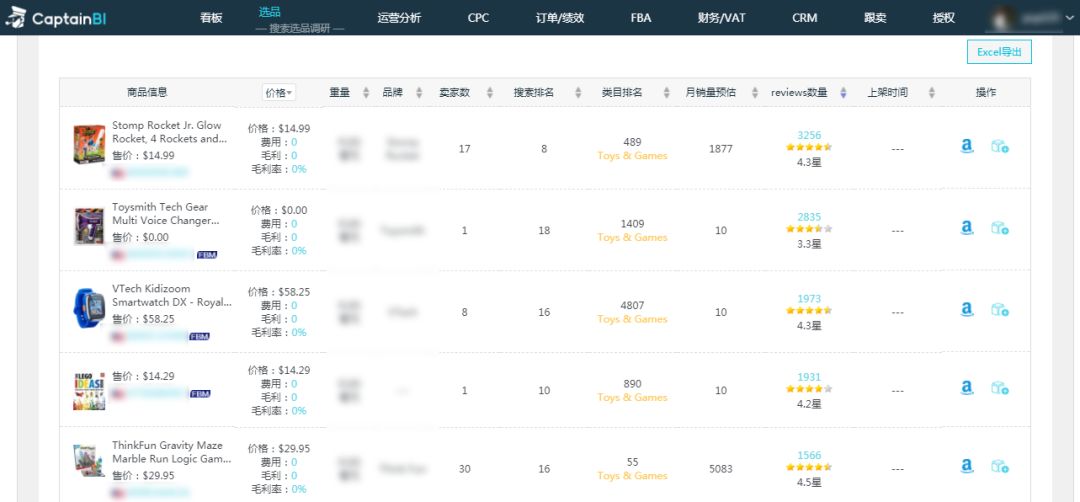1080x502 pixels.
Task: Sort by 类目排名 column
Action: [x=667, y=92]
